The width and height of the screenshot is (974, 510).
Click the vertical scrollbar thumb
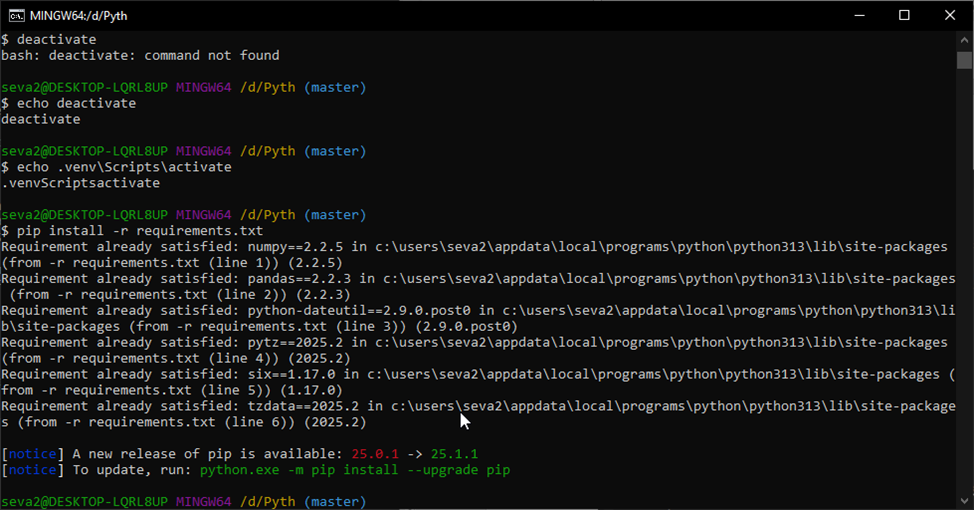(x=965, y=59)
